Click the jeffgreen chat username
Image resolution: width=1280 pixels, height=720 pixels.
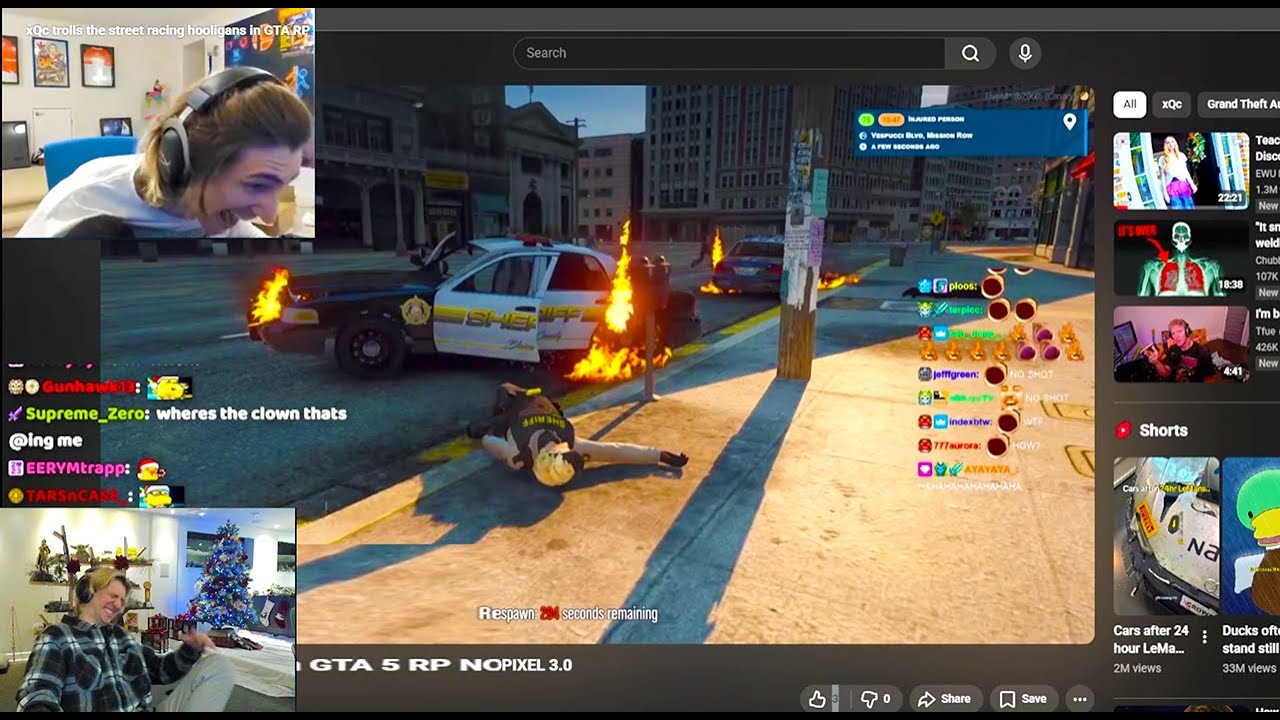(x=955, y=374)
